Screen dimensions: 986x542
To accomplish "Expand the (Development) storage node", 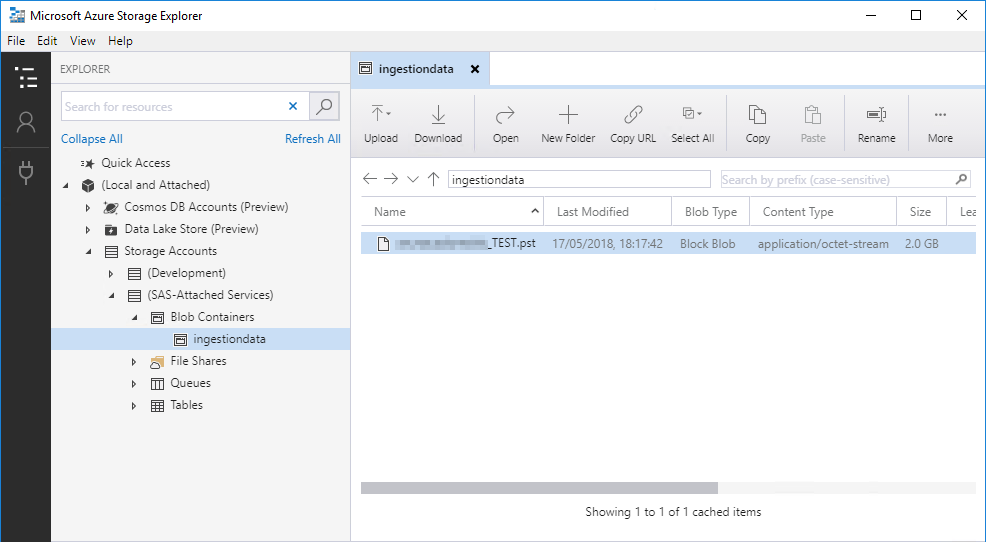I will (x=111, y=274).
